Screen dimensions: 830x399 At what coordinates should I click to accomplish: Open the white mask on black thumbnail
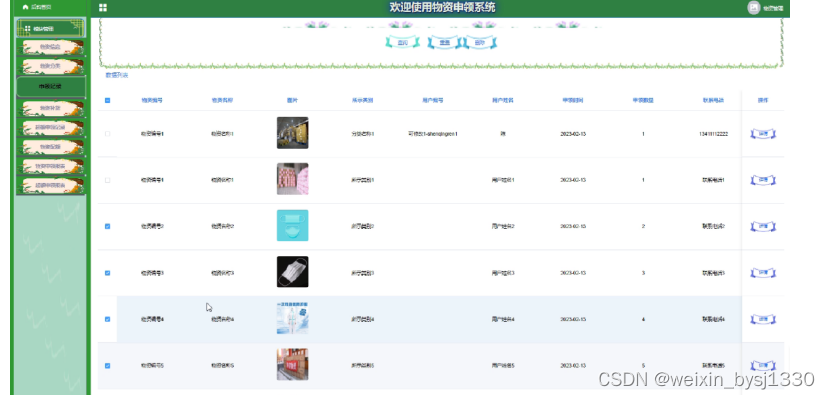292,272
